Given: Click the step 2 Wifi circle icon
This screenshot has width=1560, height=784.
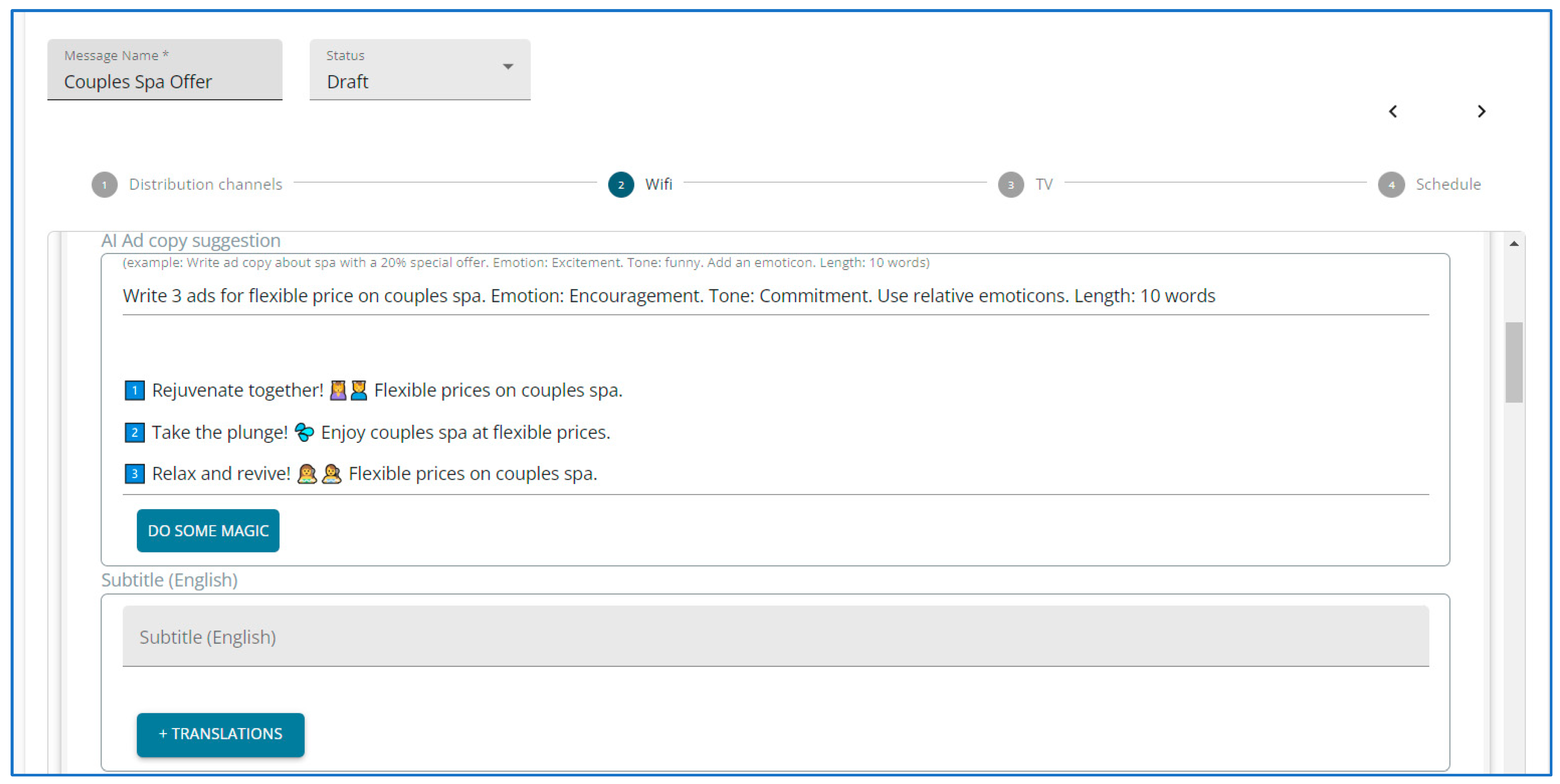Looking at the screenshot, I should (621, 185).
